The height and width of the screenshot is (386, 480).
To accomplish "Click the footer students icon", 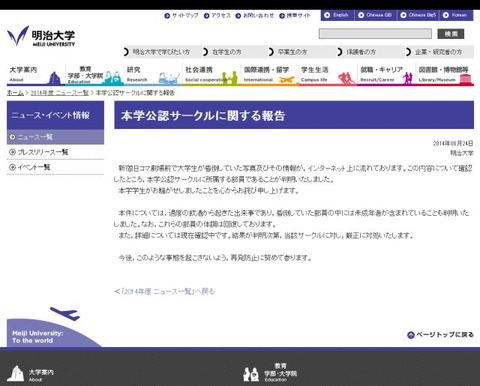I will point(251,374).
